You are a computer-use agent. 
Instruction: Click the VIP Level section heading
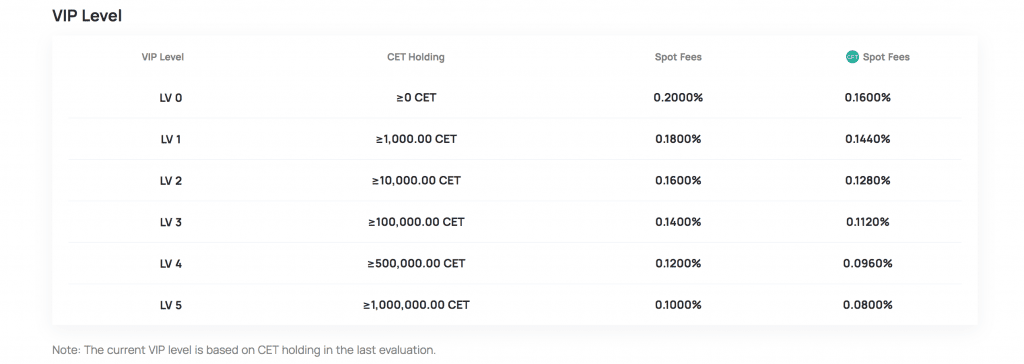pos(87,16)
